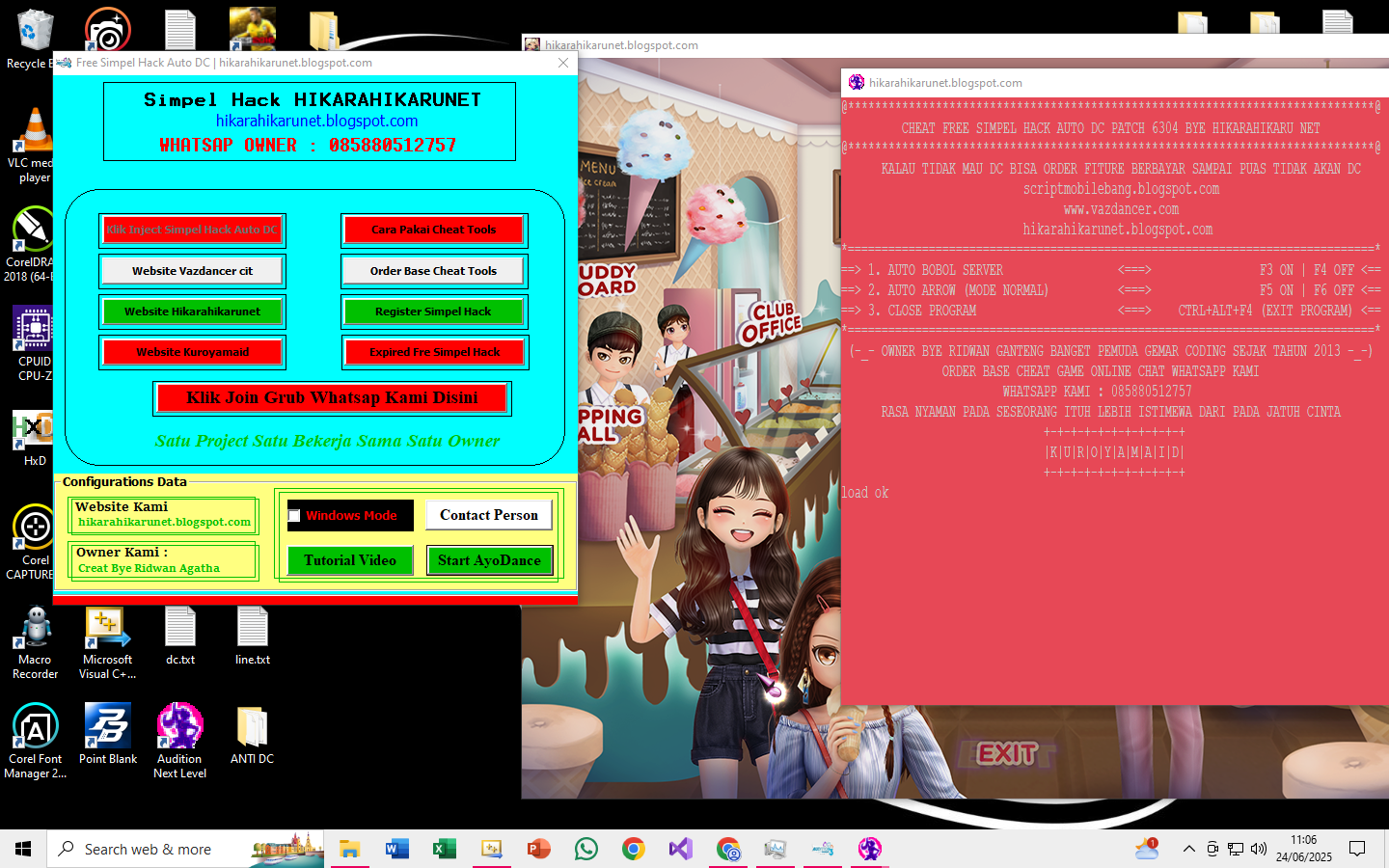This screenshot has width=1389, height=868.
Task: Click Search web & more box
Action: click(x=185, y=849)
